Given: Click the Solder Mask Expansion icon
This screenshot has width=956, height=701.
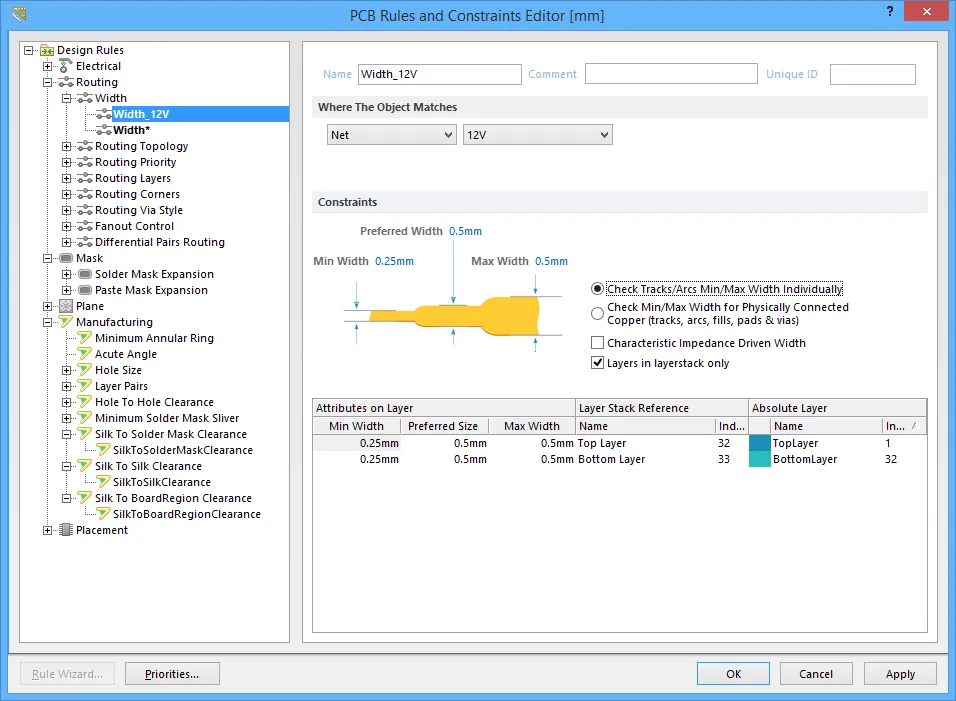Looking at the screenshot, I should 85,274.
